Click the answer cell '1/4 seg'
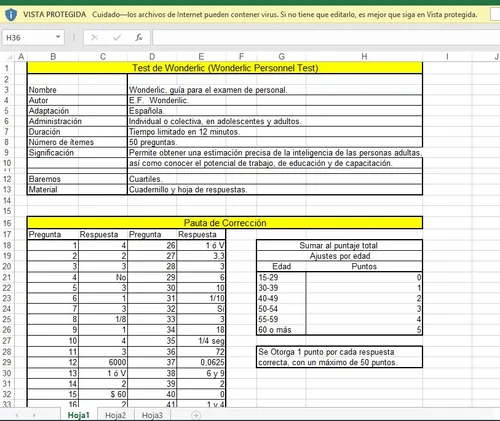 (201, 341)
